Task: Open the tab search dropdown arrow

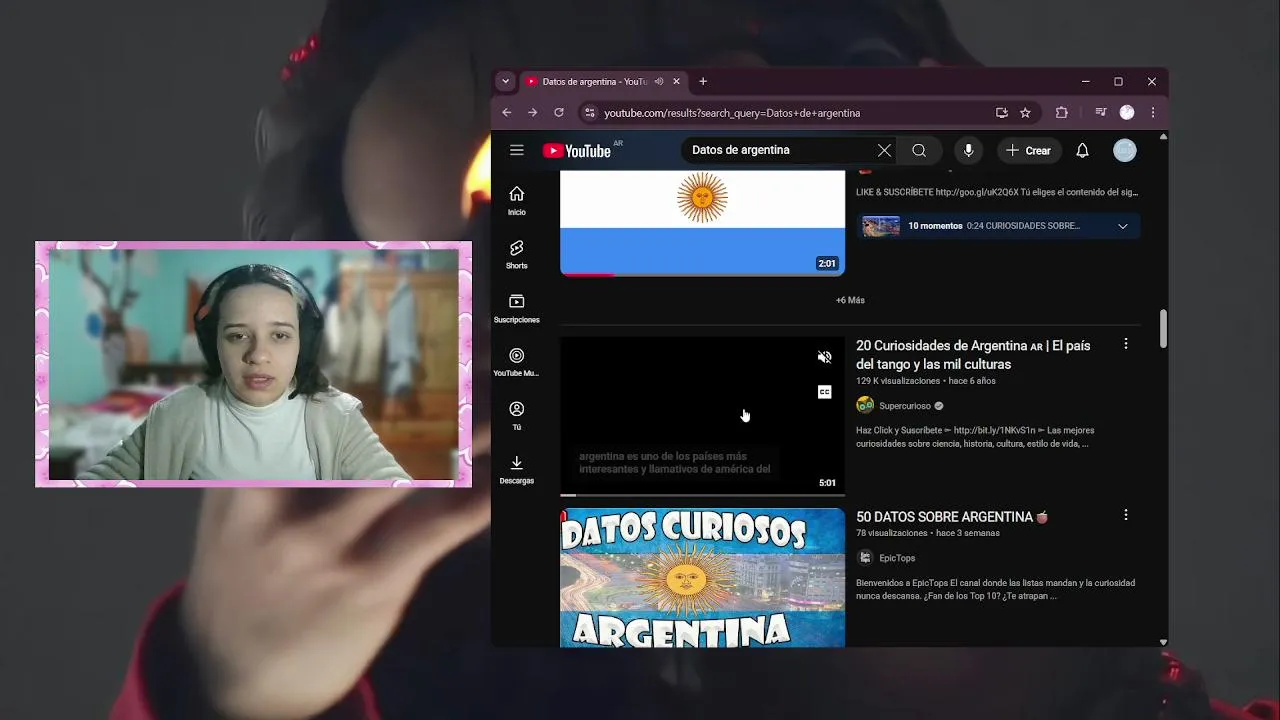Action: (x=505, y=81)
